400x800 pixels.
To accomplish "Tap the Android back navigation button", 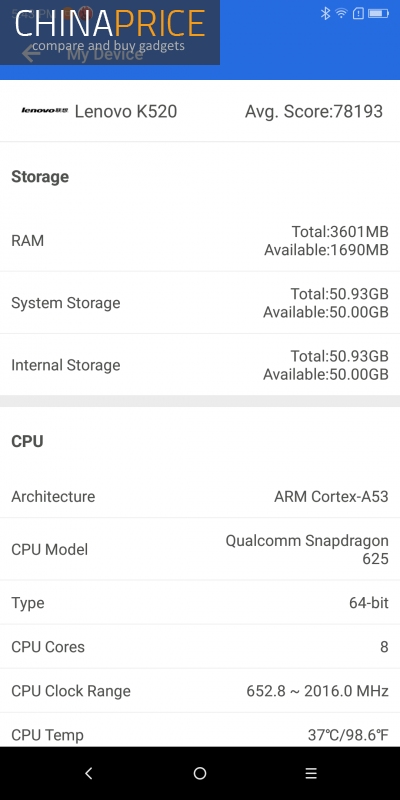I will coord(89,773).
